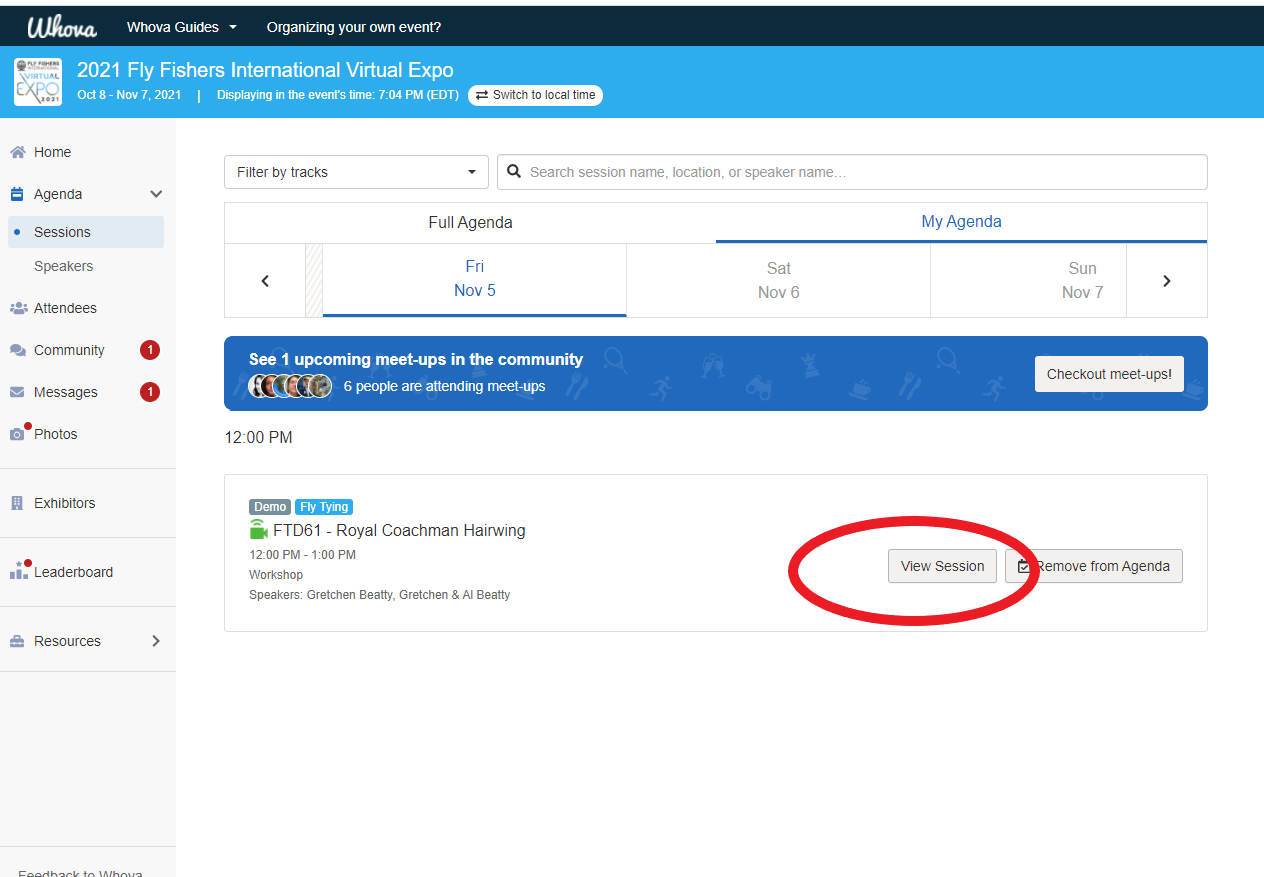
Task: Click the Community notification badge
Action: pos(150,350)
